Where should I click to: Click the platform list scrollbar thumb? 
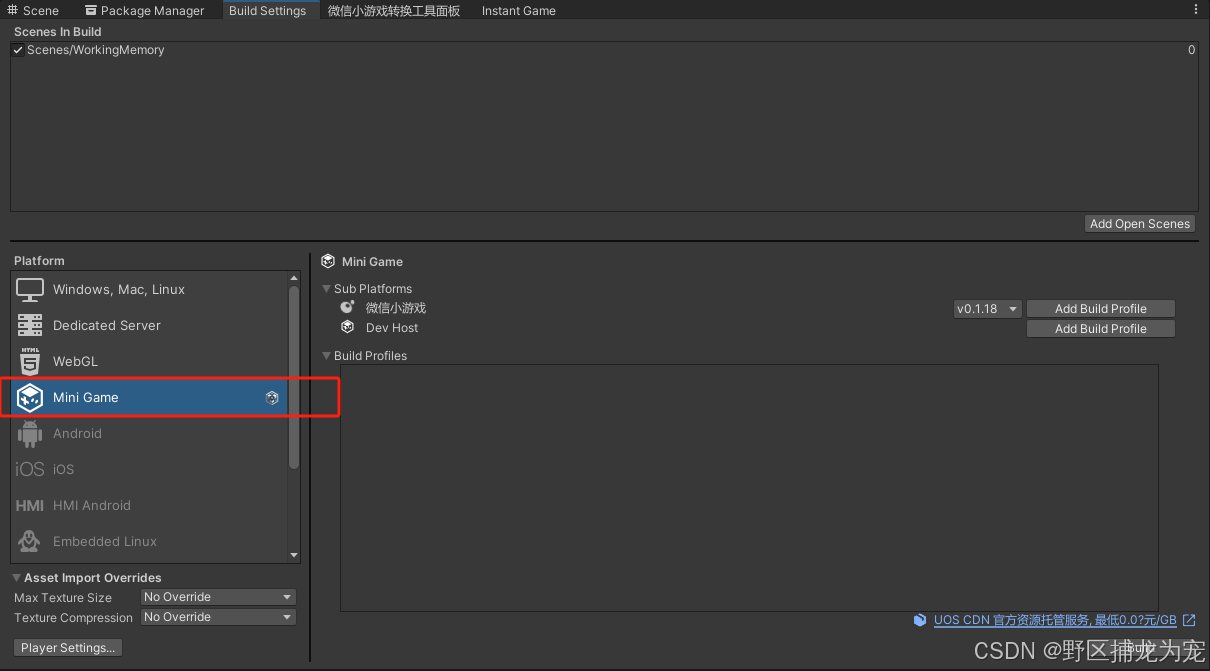(x=294, y=377)
